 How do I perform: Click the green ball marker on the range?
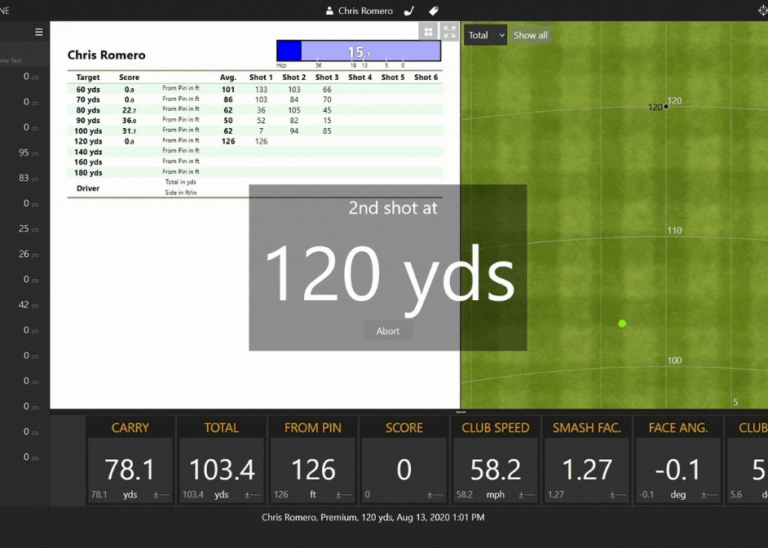pyautogui.click(x=622, y=323)
